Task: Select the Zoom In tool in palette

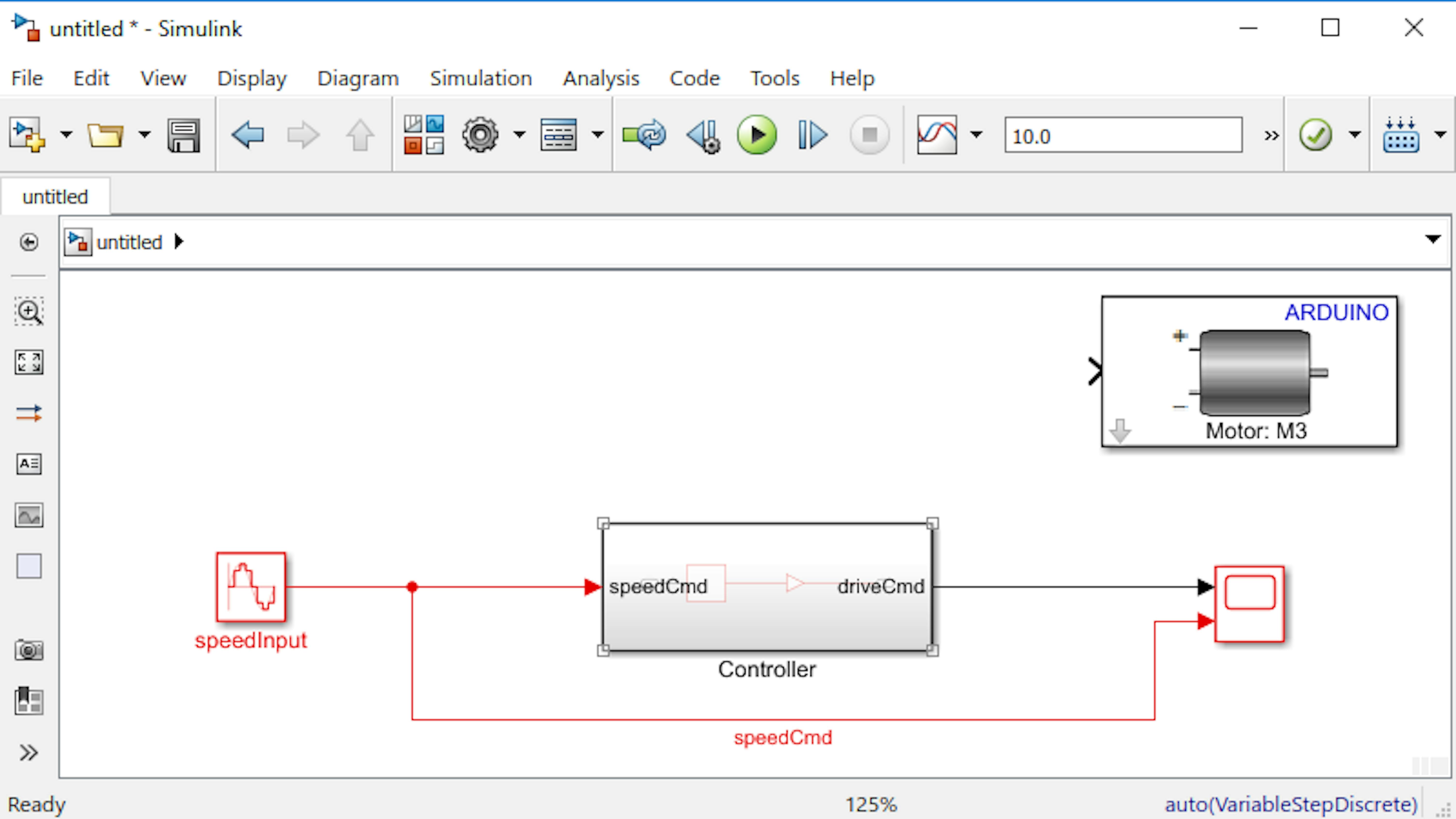Action: pos(29,311)
